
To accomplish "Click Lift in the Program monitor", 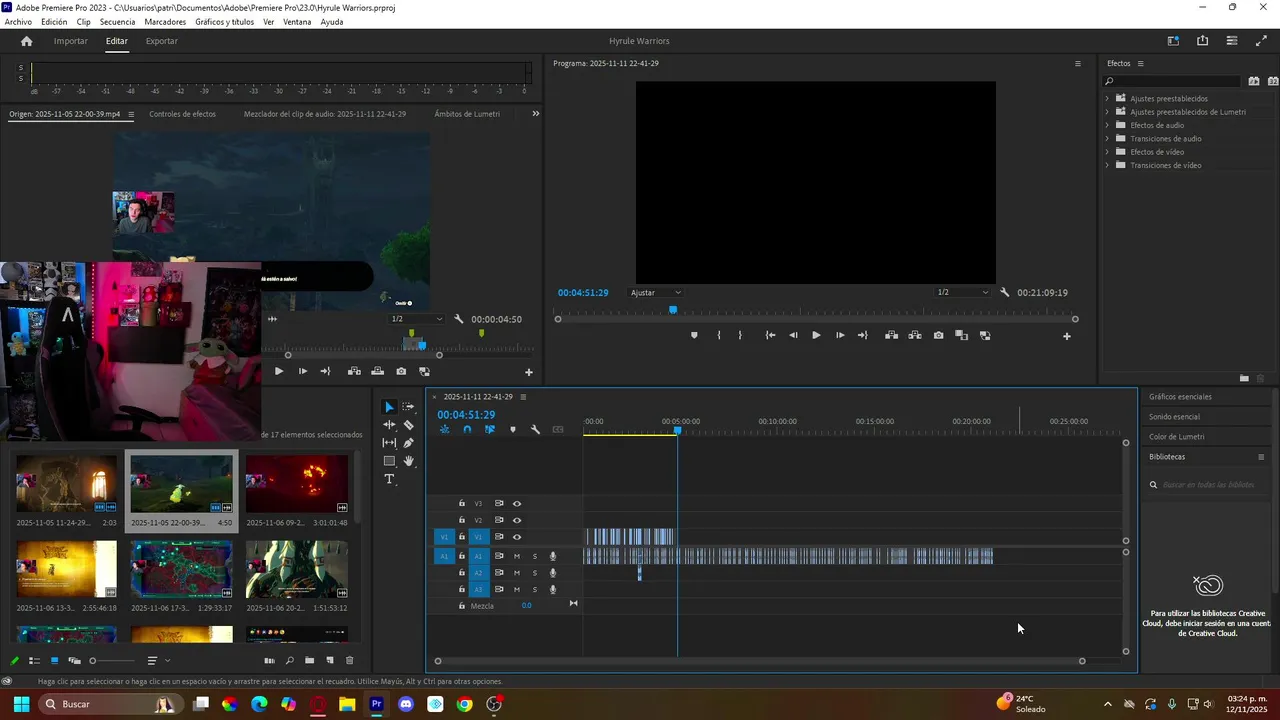I will (x=891, y=336).
